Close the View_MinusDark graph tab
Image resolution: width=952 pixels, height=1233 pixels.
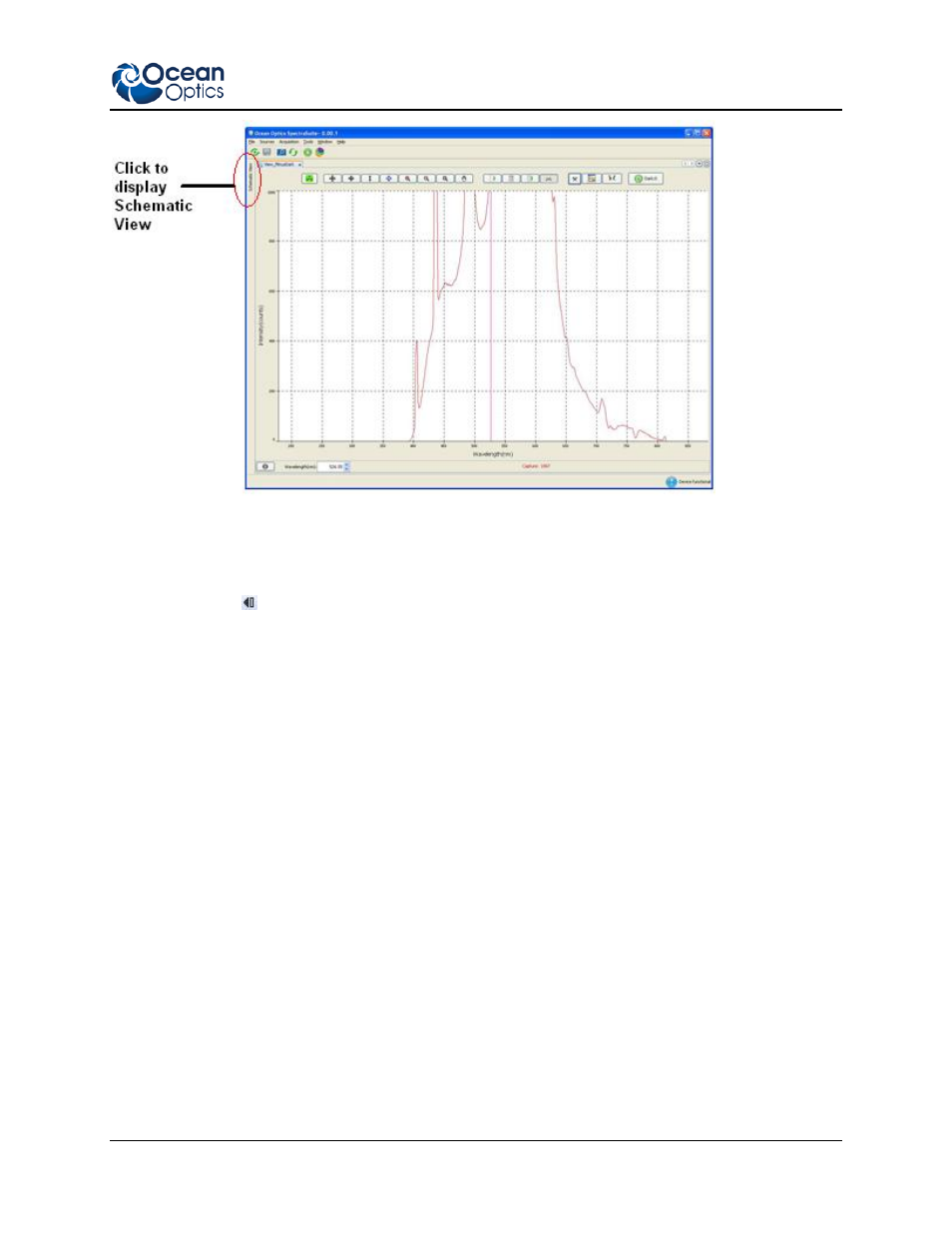pyautogui.click(x=299, y=165)
